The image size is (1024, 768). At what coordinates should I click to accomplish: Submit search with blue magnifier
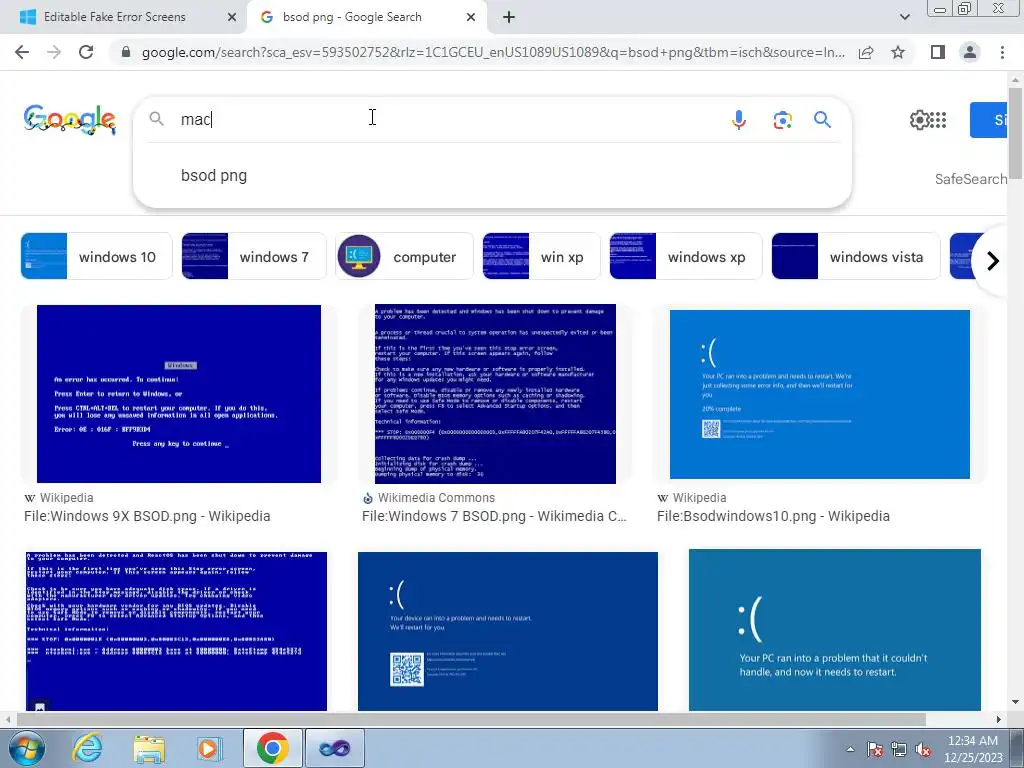(822, 120)
